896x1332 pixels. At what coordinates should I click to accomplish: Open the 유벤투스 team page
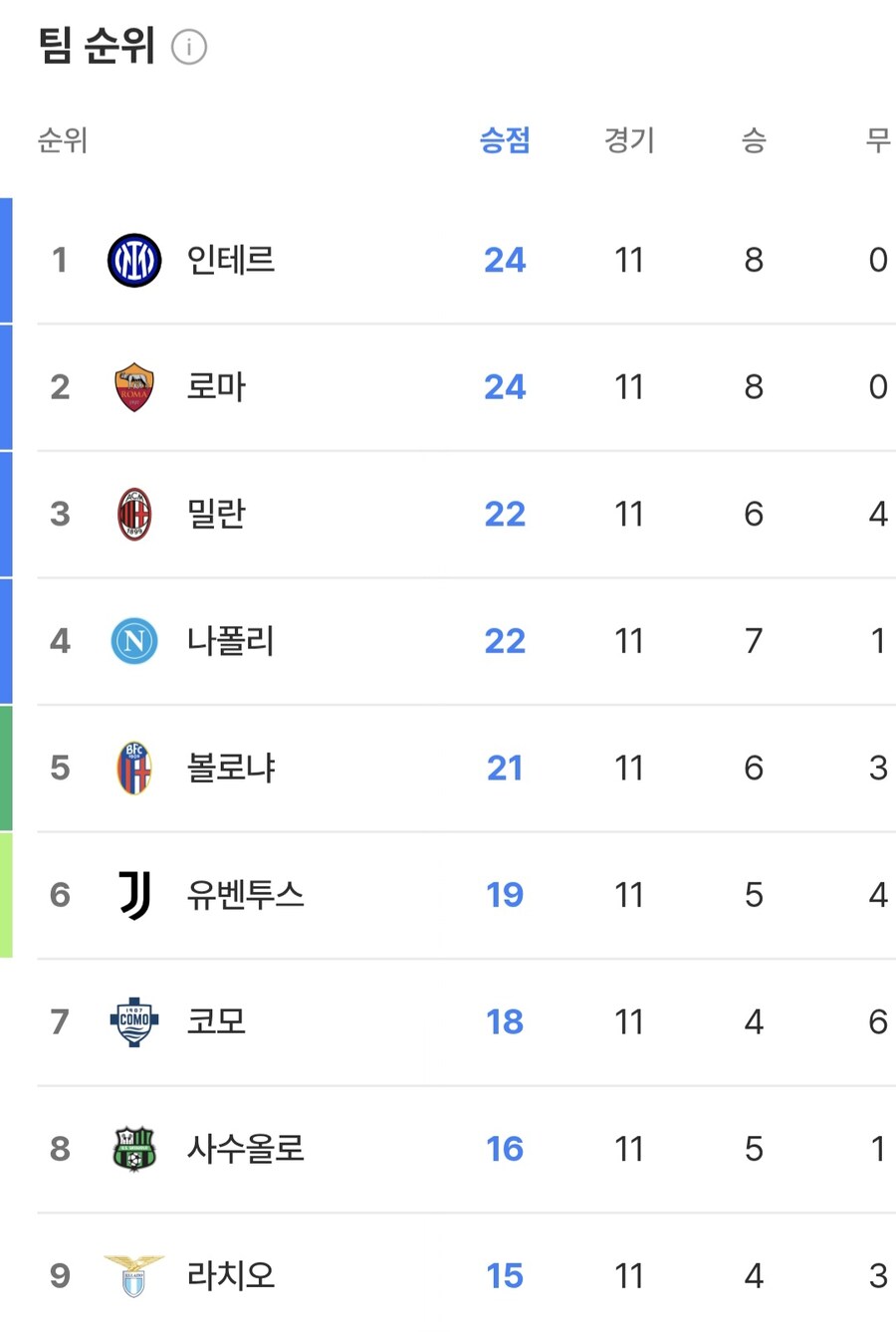click(x=246, y=895)
